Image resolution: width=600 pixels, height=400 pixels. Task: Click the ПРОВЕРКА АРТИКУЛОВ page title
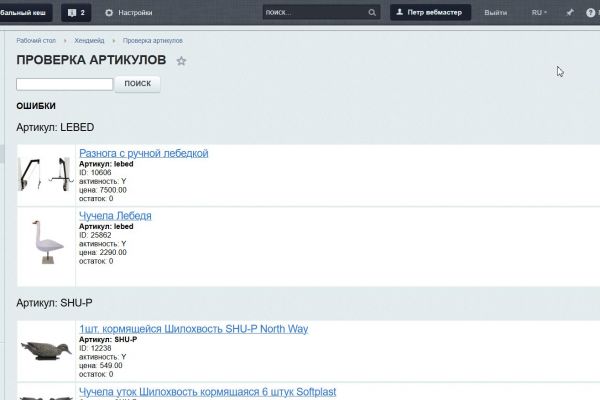click(x=91, y=60)
